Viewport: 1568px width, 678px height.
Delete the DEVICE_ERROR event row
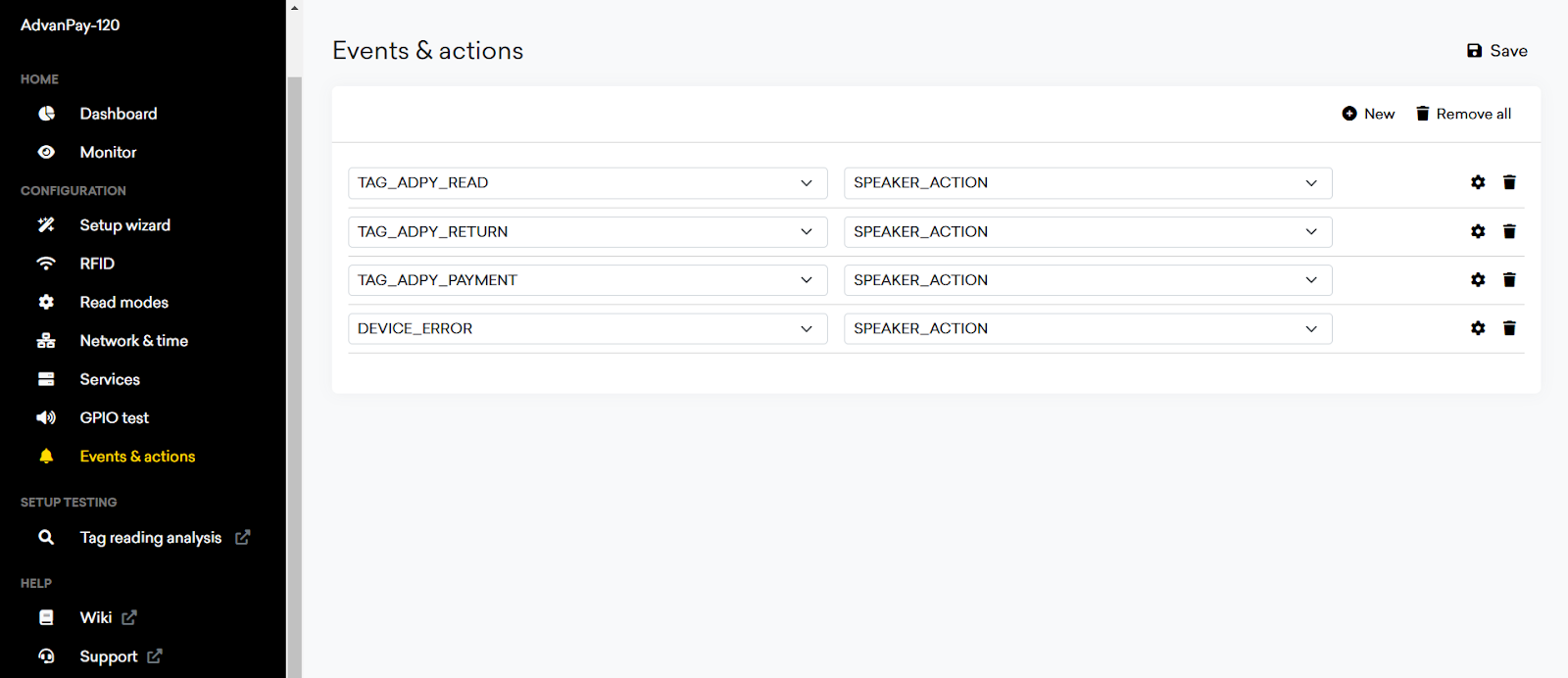click(x=1509, y=328)
